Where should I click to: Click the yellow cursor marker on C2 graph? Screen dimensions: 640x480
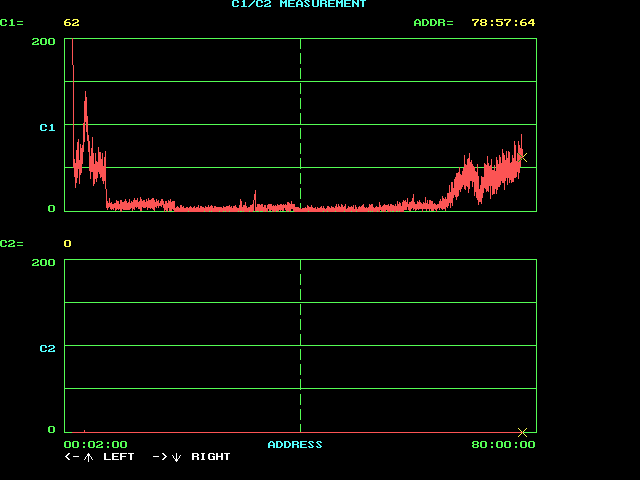point(522,432)
